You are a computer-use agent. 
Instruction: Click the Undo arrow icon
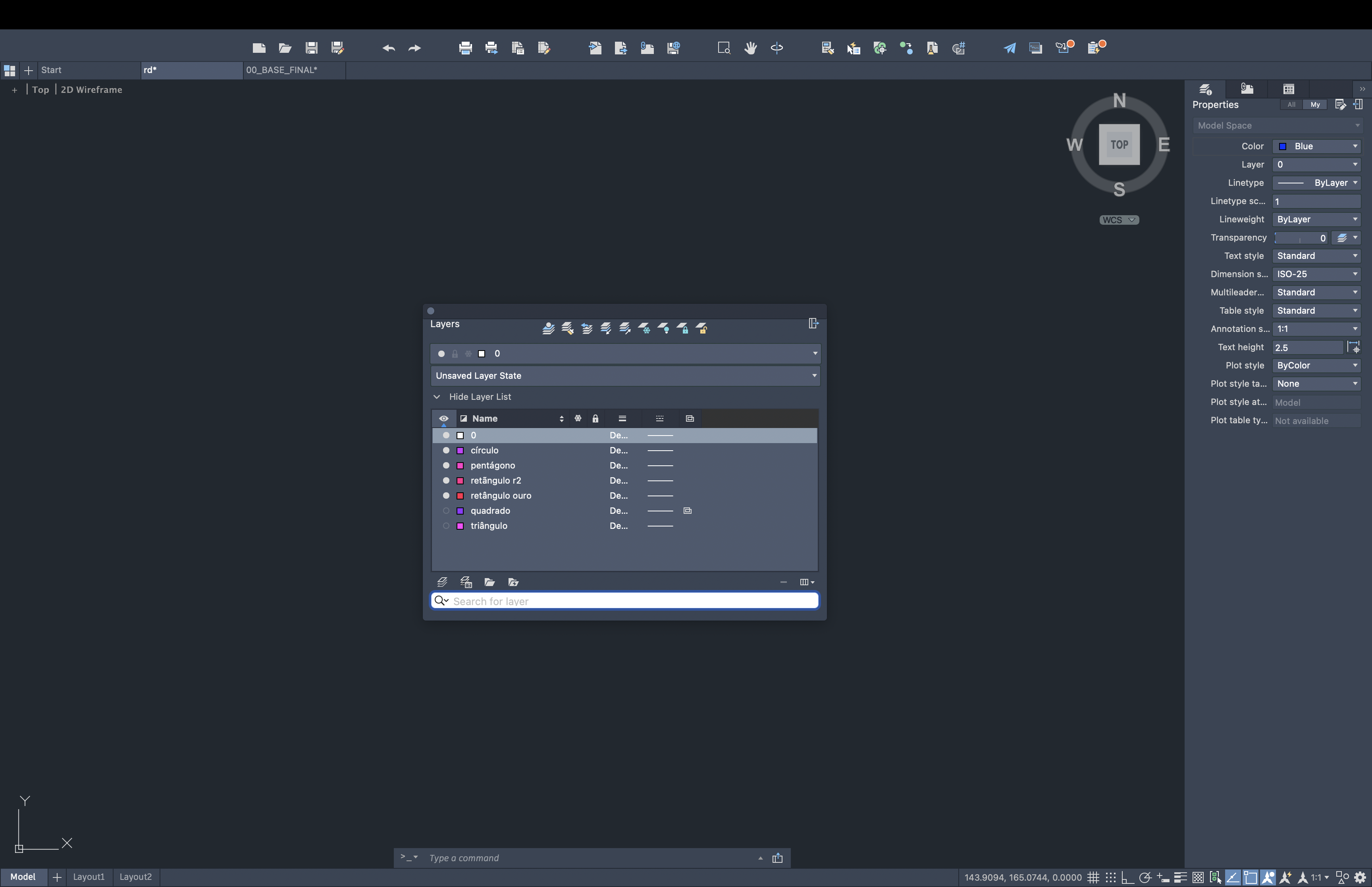[x=389, y=48]
